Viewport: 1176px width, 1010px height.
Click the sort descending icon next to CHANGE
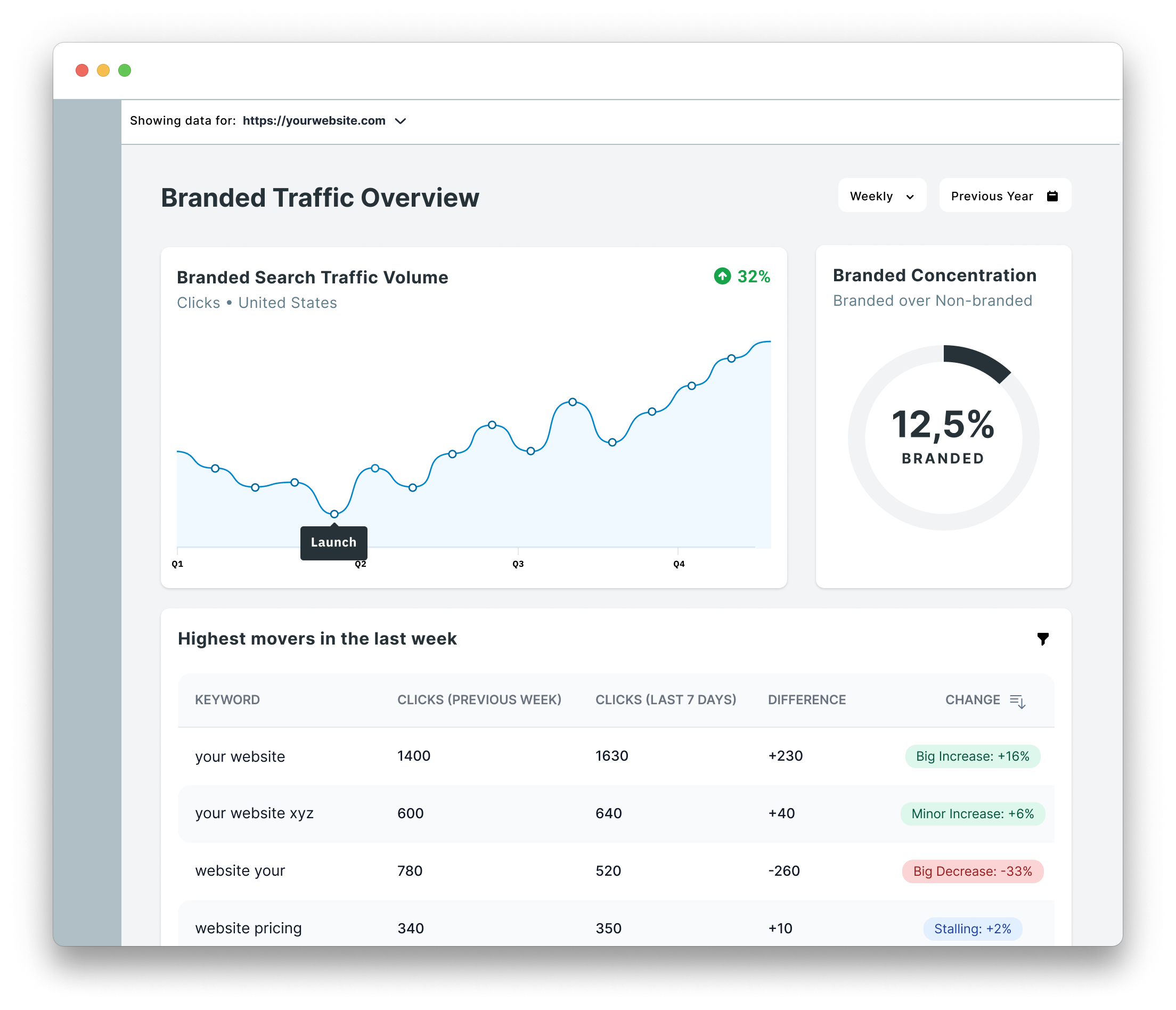point(1017,701)
